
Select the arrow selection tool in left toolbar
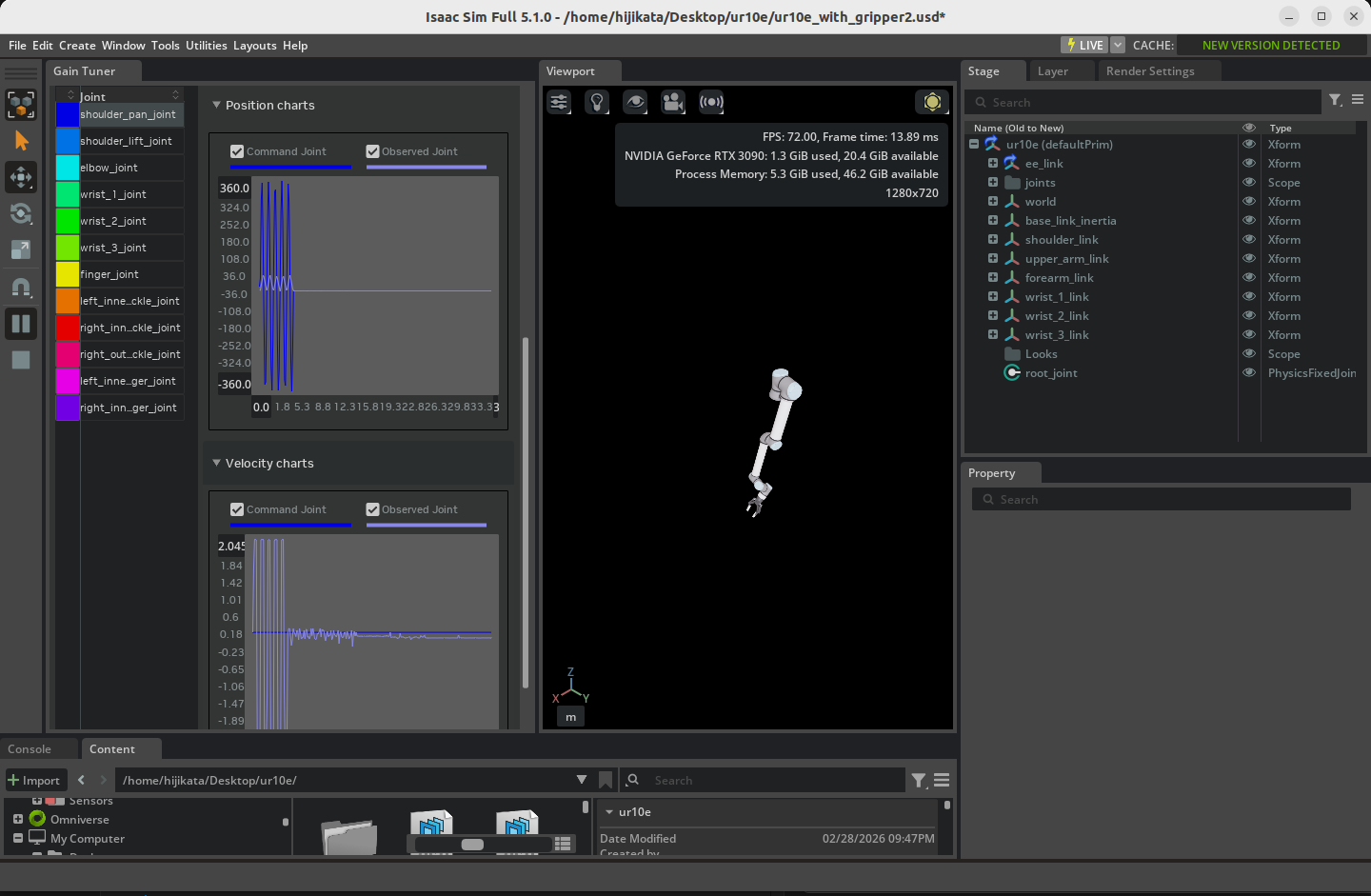point(21,142)
